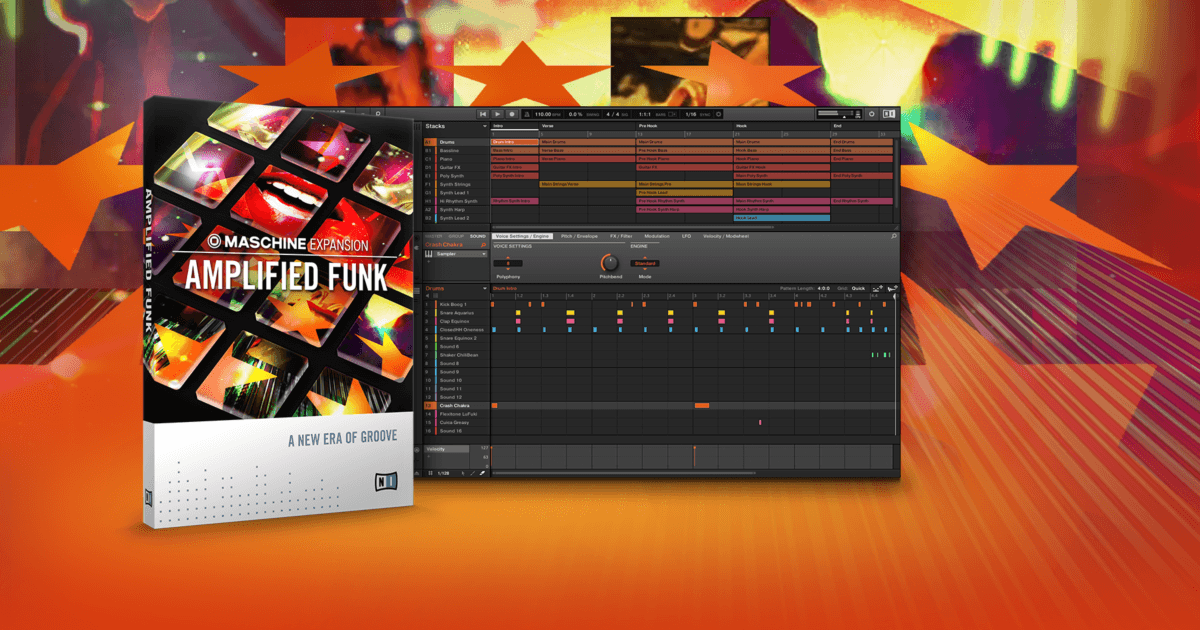Expand the Drums group dropdown in the pattern editor
This screenshot has height=630, width=1200.
(484, 288)
